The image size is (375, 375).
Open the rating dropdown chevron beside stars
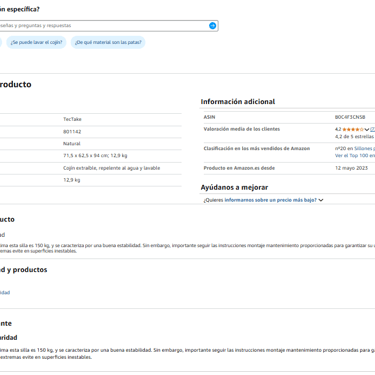367,129
